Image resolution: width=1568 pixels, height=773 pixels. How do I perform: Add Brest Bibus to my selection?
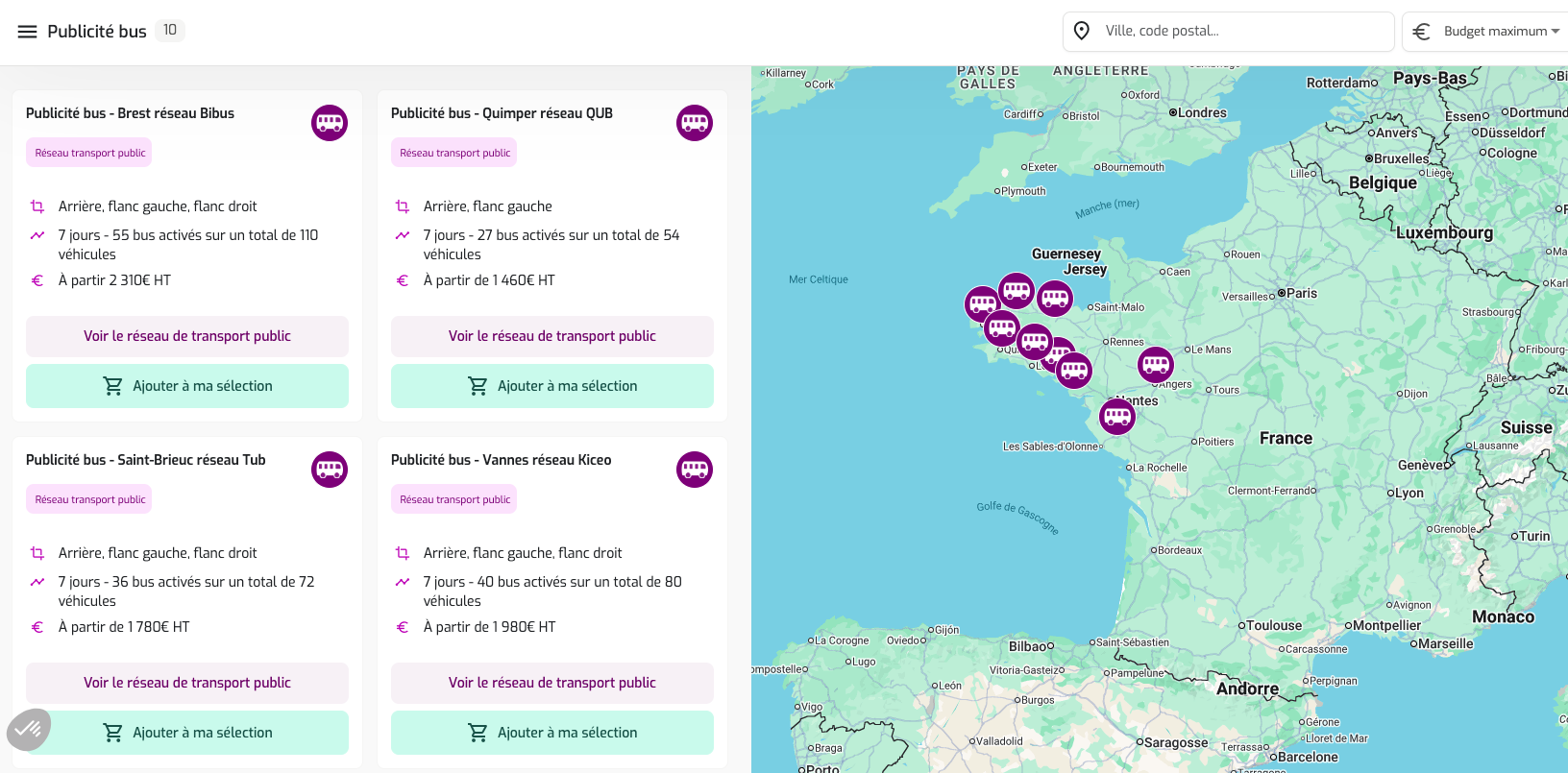187,386
